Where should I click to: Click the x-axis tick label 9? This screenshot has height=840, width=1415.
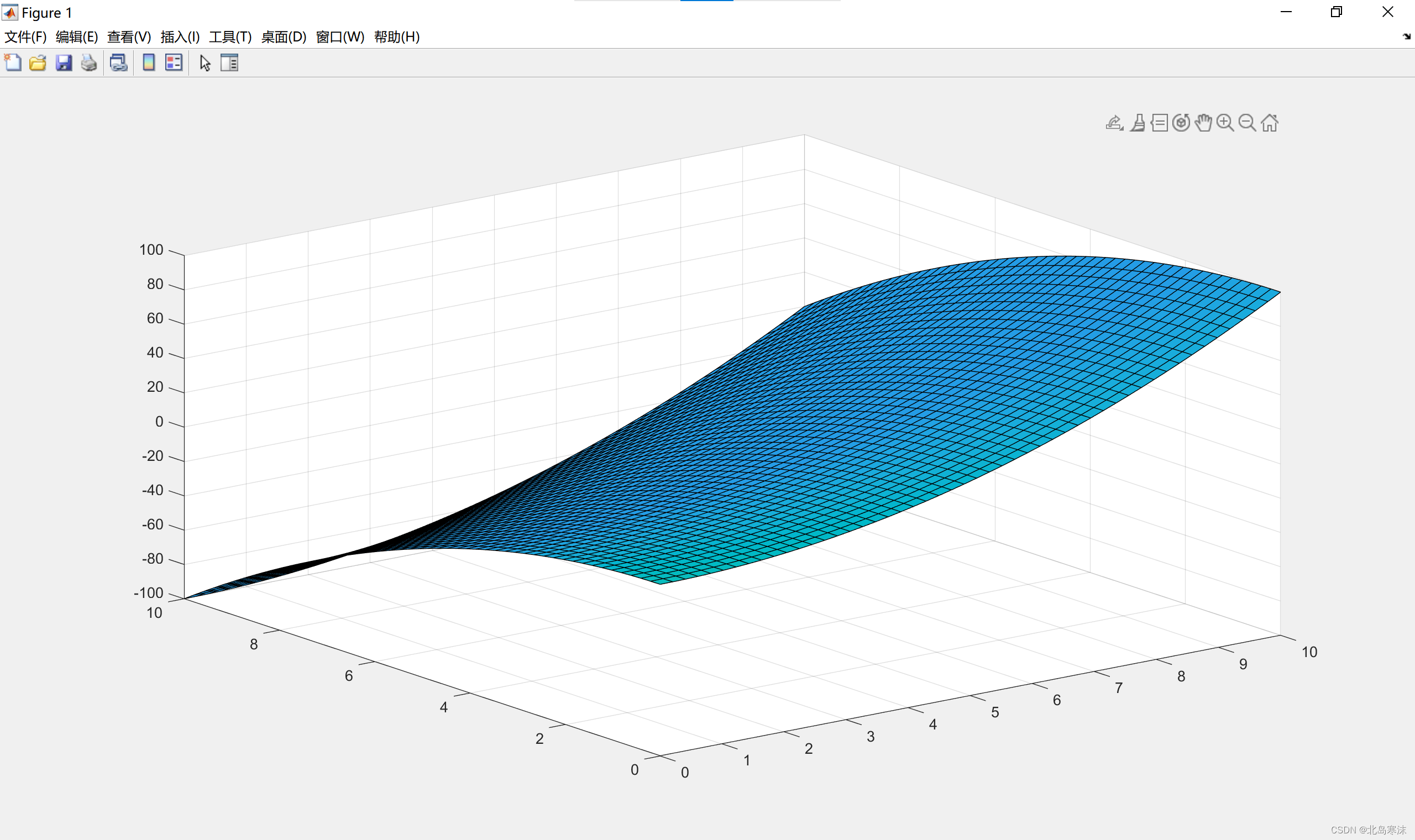click(x=1243, y=664)
